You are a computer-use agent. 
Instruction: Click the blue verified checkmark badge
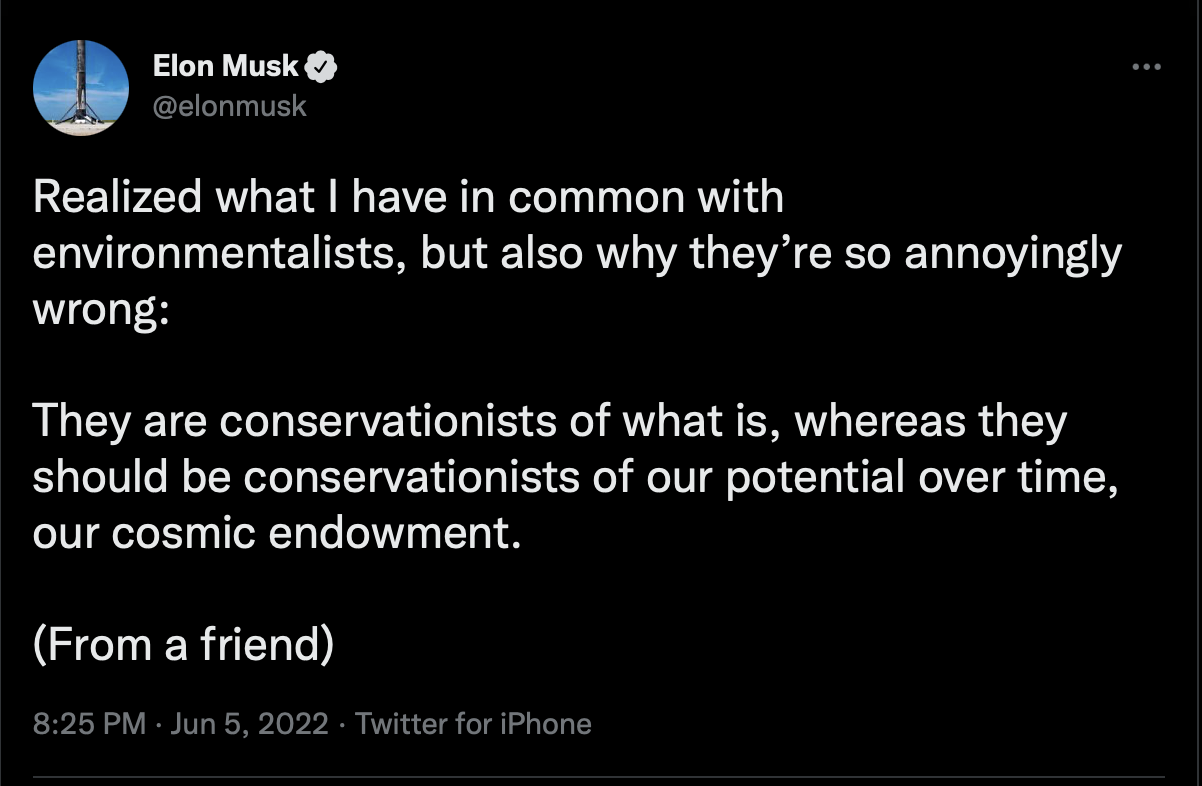click(320, 68)
